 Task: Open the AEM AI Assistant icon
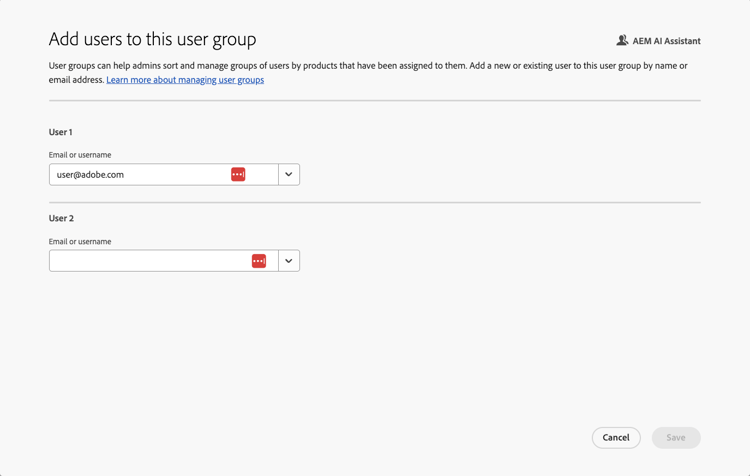[622, 41]
